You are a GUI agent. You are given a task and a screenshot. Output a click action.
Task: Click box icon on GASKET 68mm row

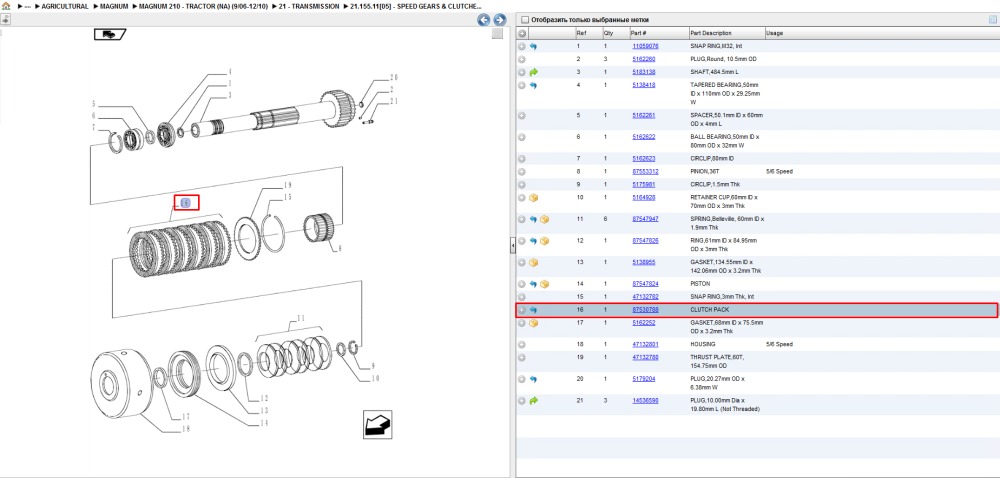pos(533,323)
